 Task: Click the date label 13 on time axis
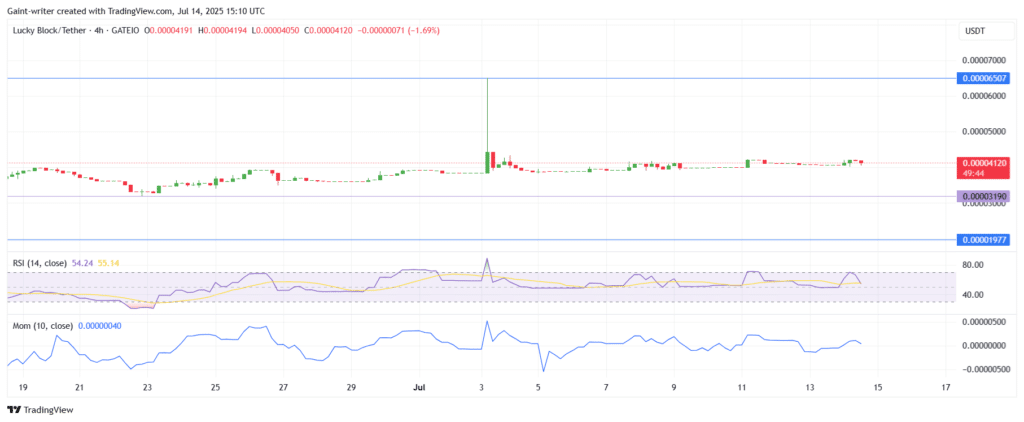point(809,387)
